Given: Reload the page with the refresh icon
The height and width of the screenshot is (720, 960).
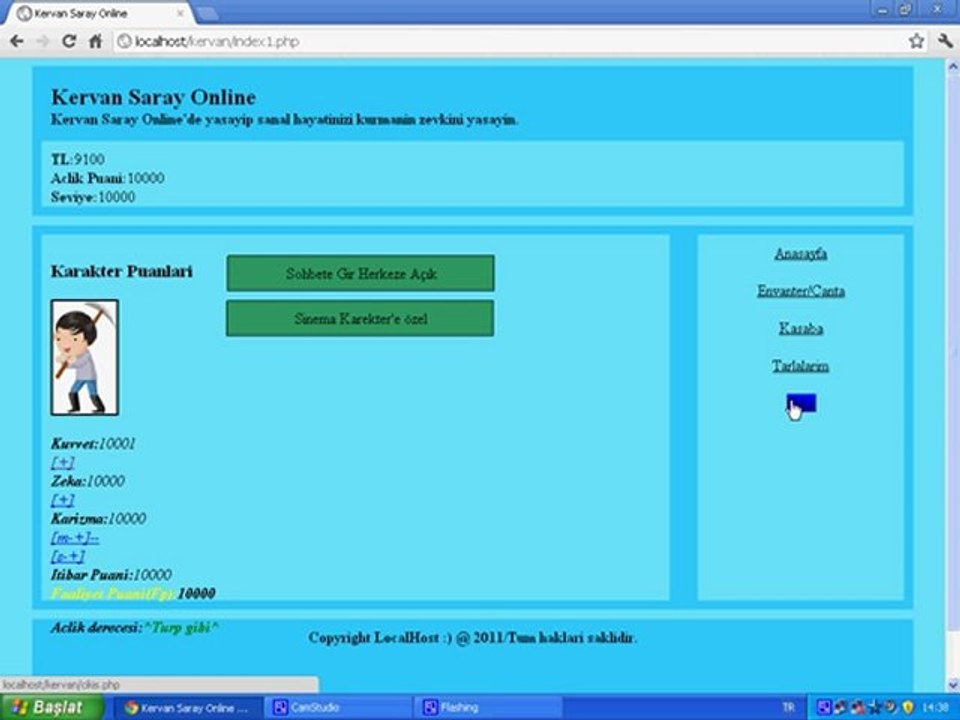Looking at the screenshot, I should click(x=69, y=41).
